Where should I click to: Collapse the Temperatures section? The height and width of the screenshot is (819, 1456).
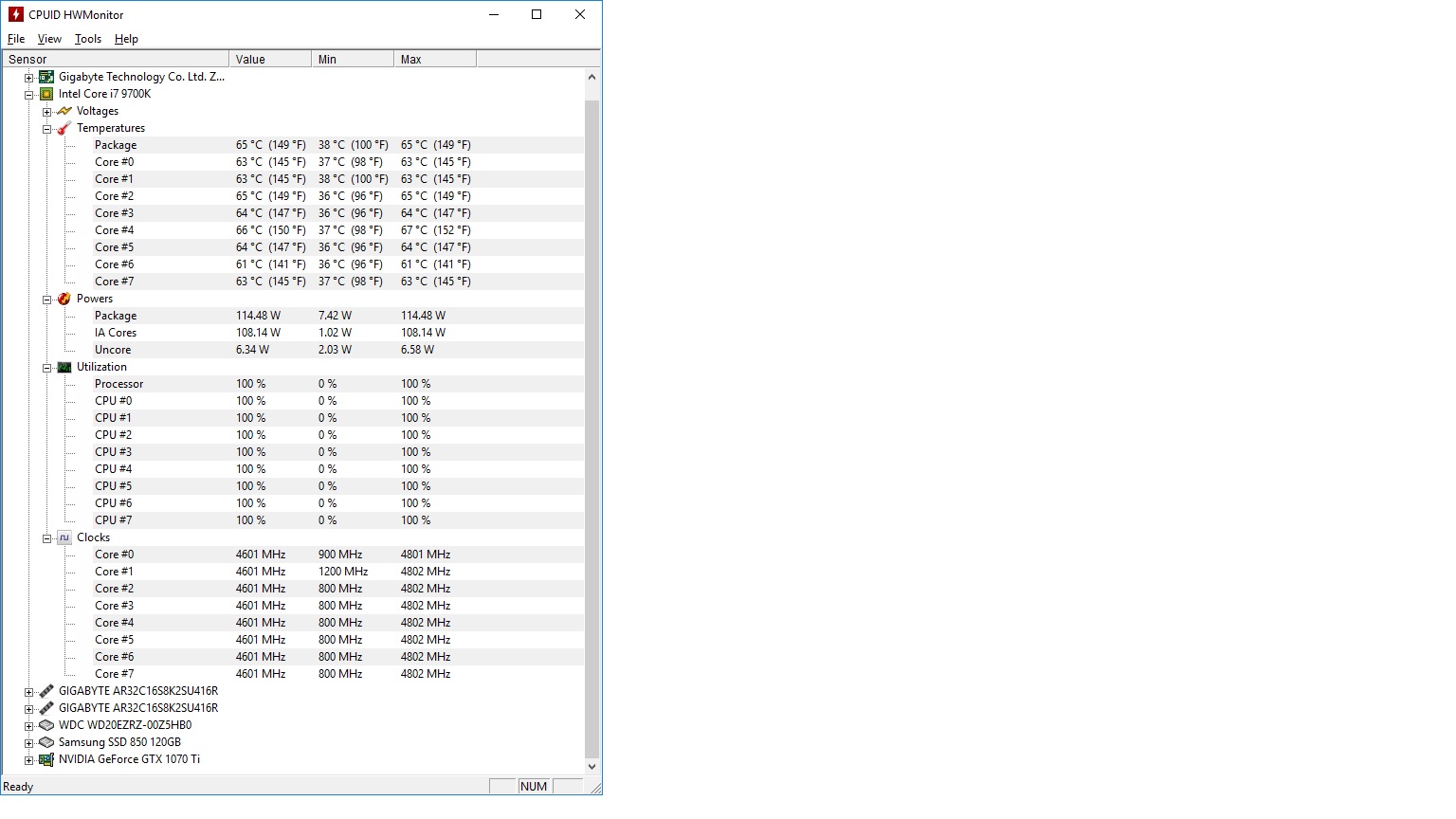tap(46, 129)
